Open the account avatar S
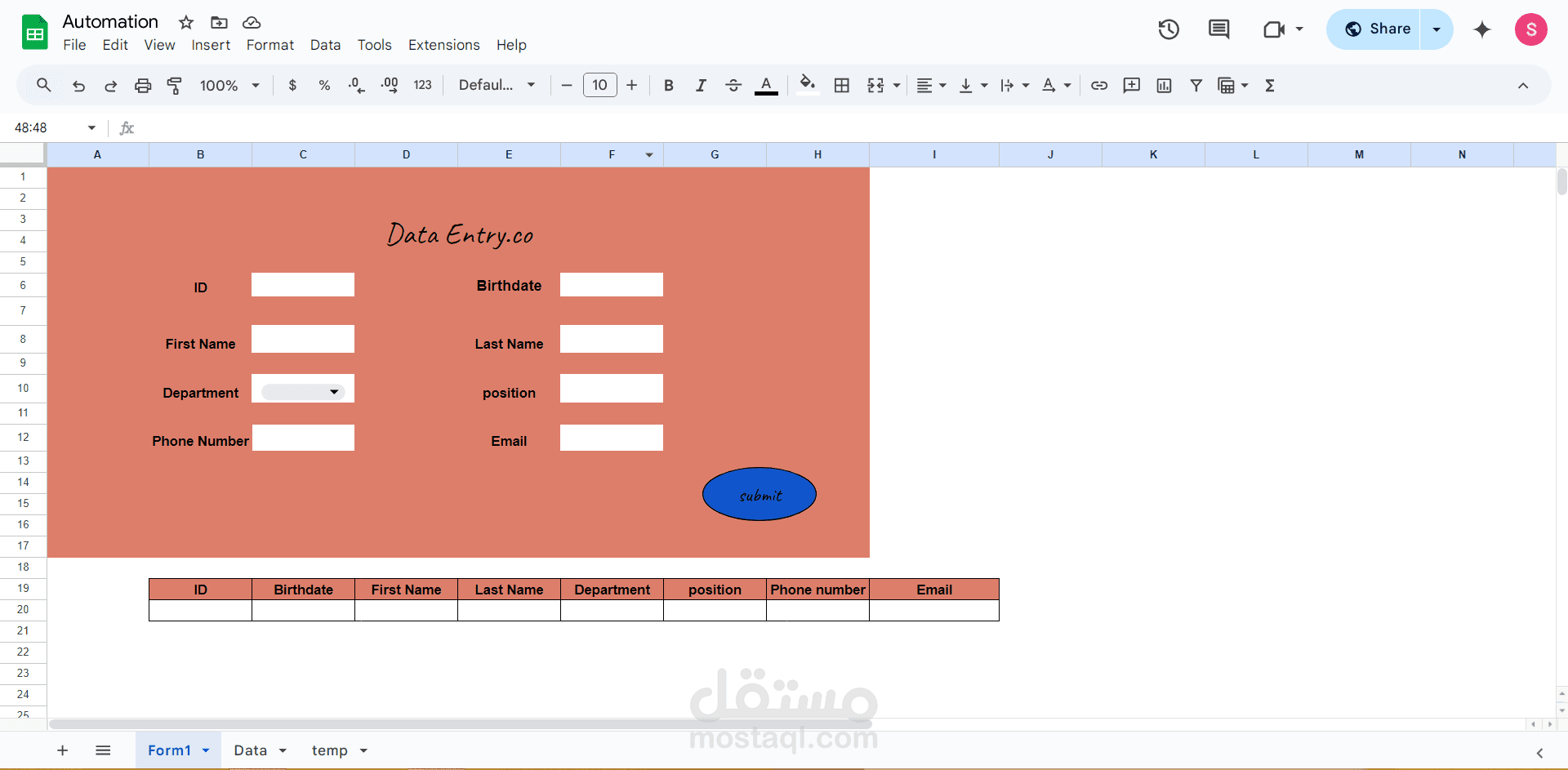Viewport: 1568px width, 770px height. (x=1531, y=29)
